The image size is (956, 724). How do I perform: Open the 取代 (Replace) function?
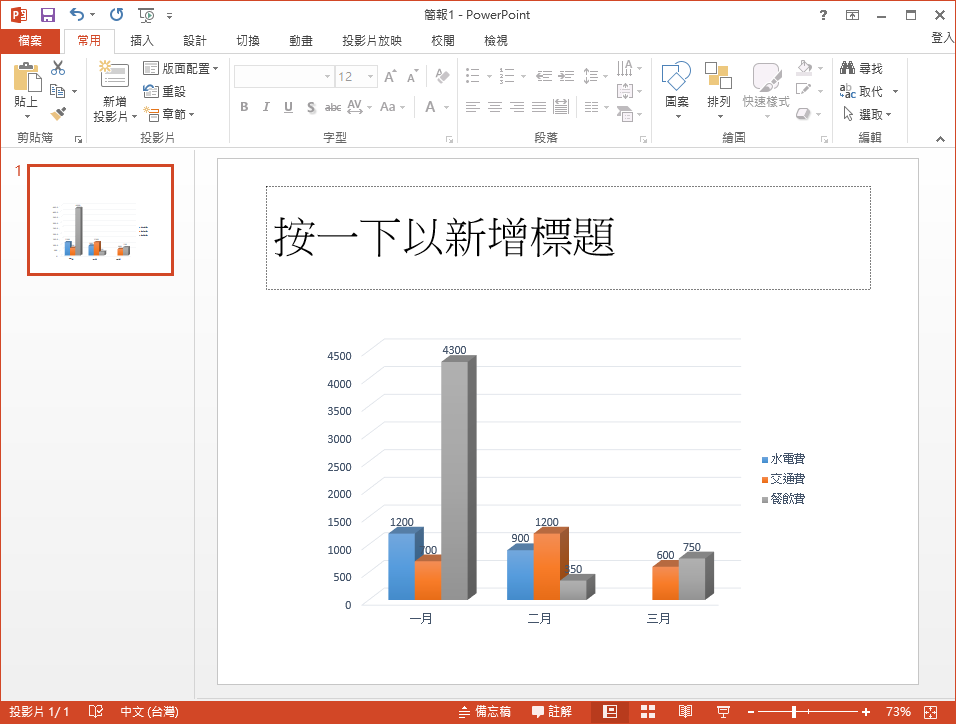coord(864,90)
